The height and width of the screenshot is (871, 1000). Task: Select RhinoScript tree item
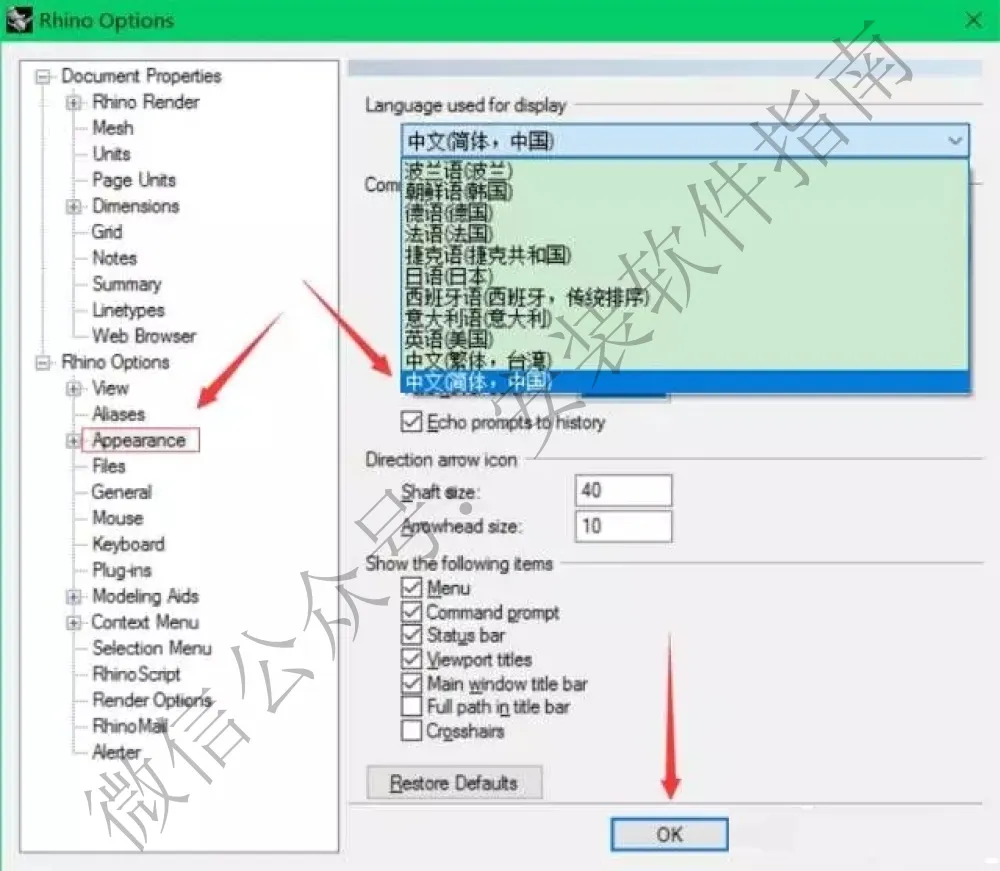click(x=136, y=675)
